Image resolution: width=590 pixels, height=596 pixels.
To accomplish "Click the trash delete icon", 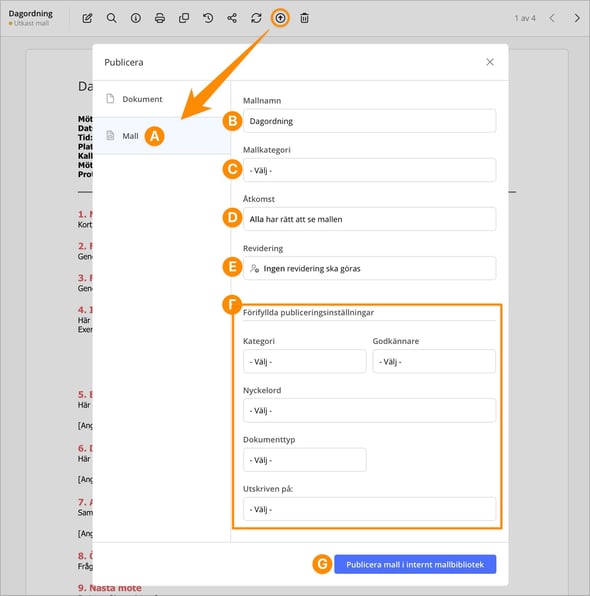I will [x=305, y=18].
